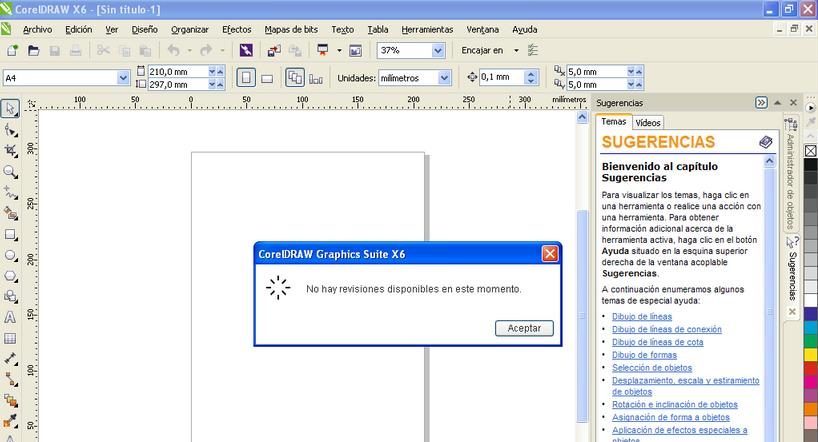Viewport: 818px width, 442px height.
Task: Click the page width 210,0 mm field
Action: pos(178,71)
